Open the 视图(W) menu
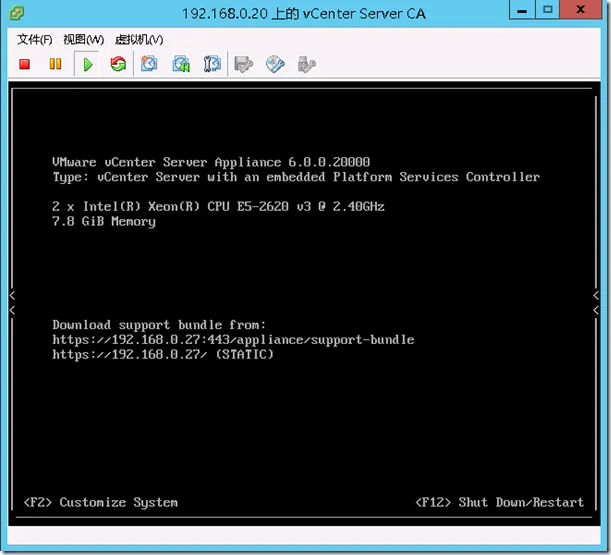Viewport: 611px width, 555px height. click(83, 39)
